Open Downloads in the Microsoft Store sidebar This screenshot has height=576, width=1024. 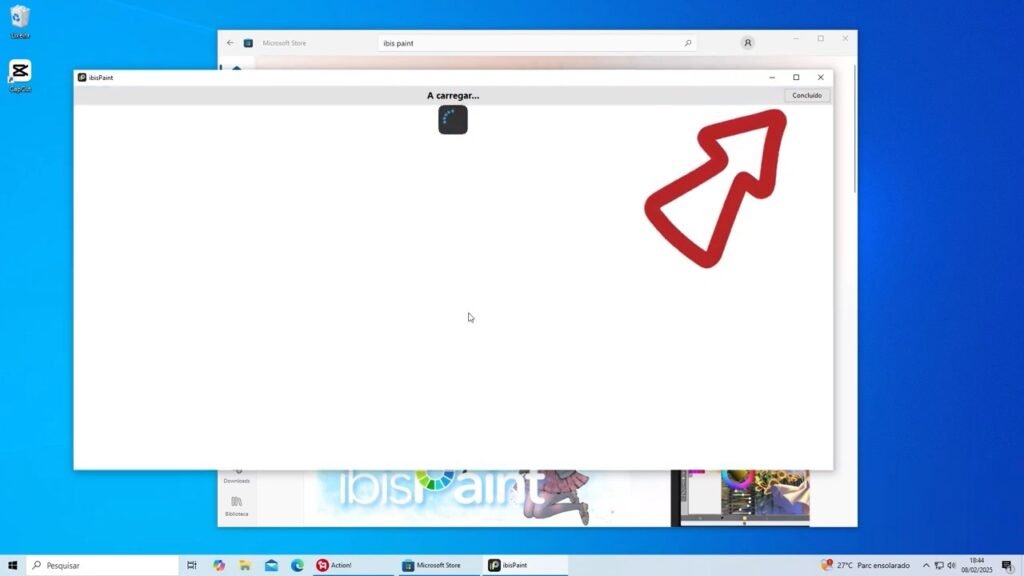point(236,477)
